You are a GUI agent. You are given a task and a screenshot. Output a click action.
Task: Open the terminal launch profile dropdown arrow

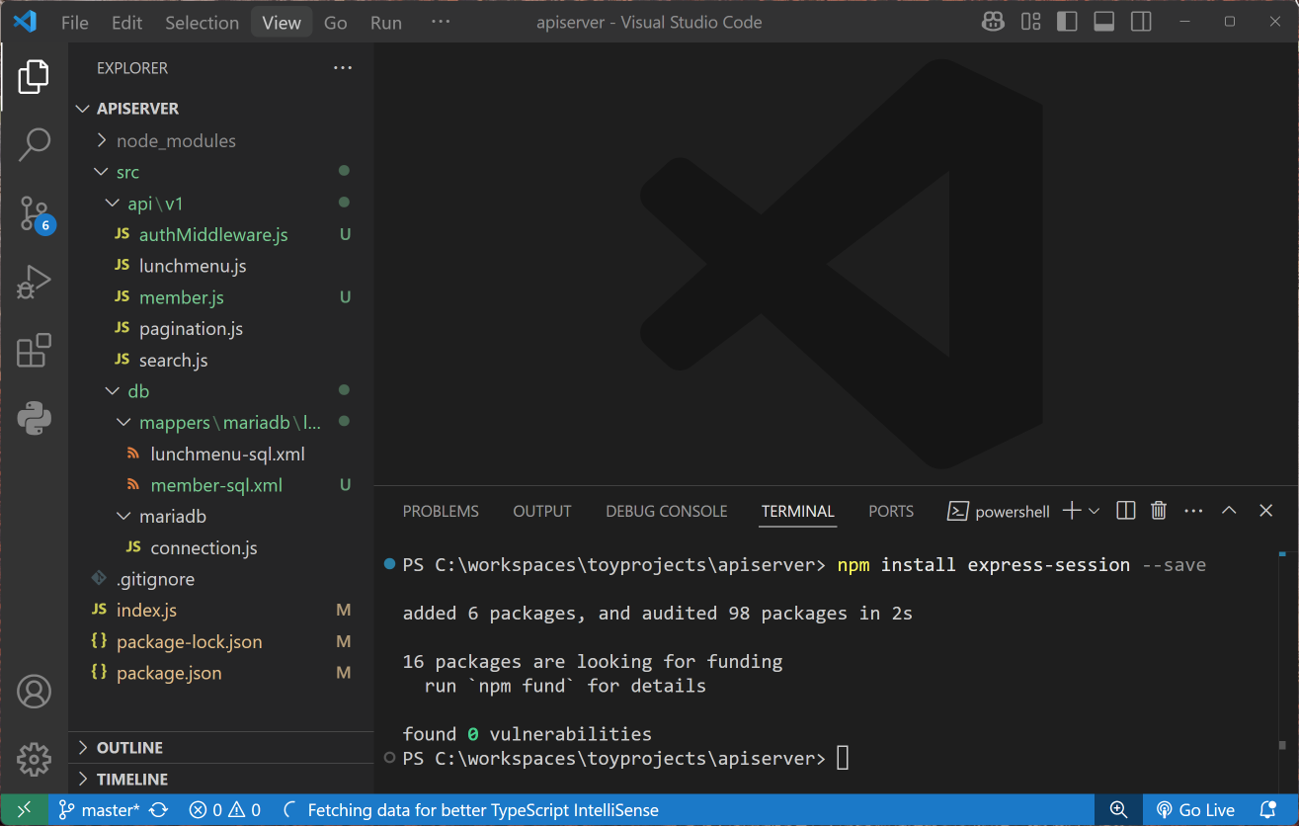(1094, 511)
